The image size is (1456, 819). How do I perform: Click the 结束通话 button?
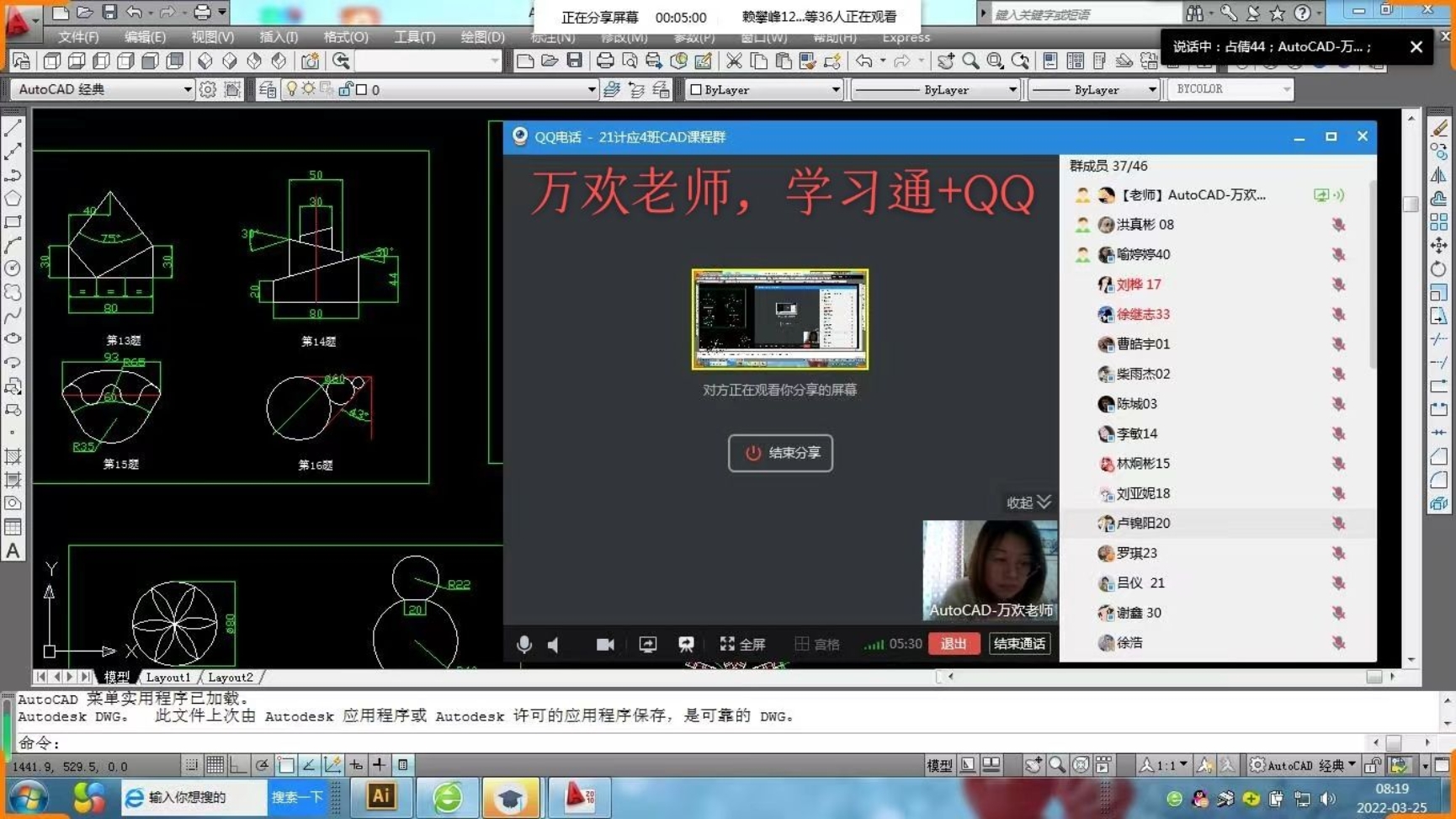click(1019, 644)
